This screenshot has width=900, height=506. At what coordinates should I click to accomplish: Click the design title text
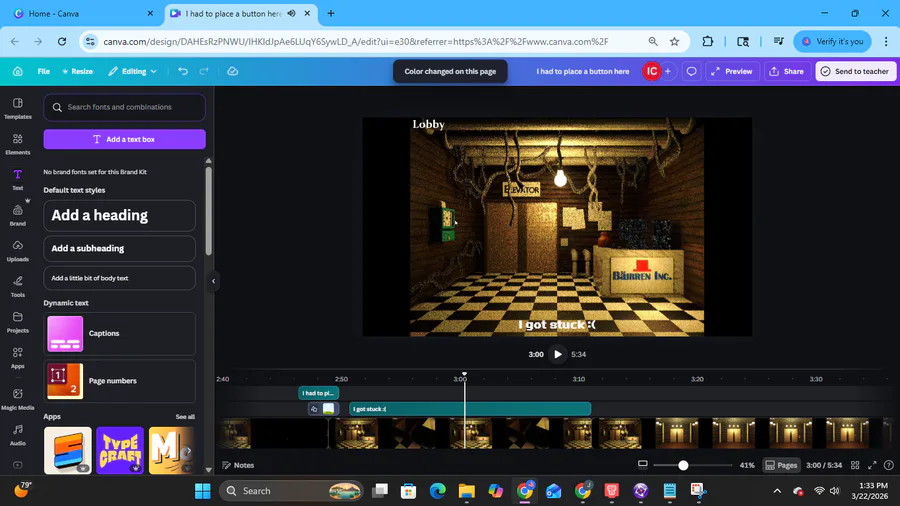583,71
